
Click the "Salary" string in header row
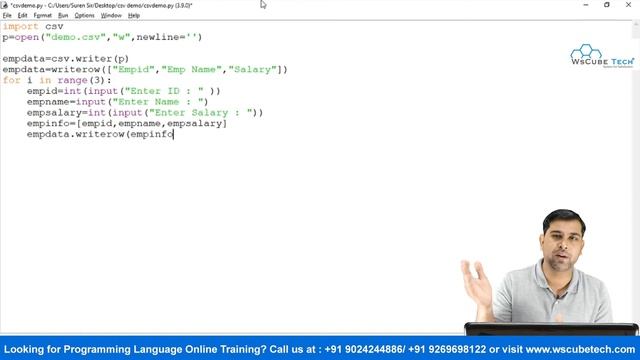click(x=252, y=69)
